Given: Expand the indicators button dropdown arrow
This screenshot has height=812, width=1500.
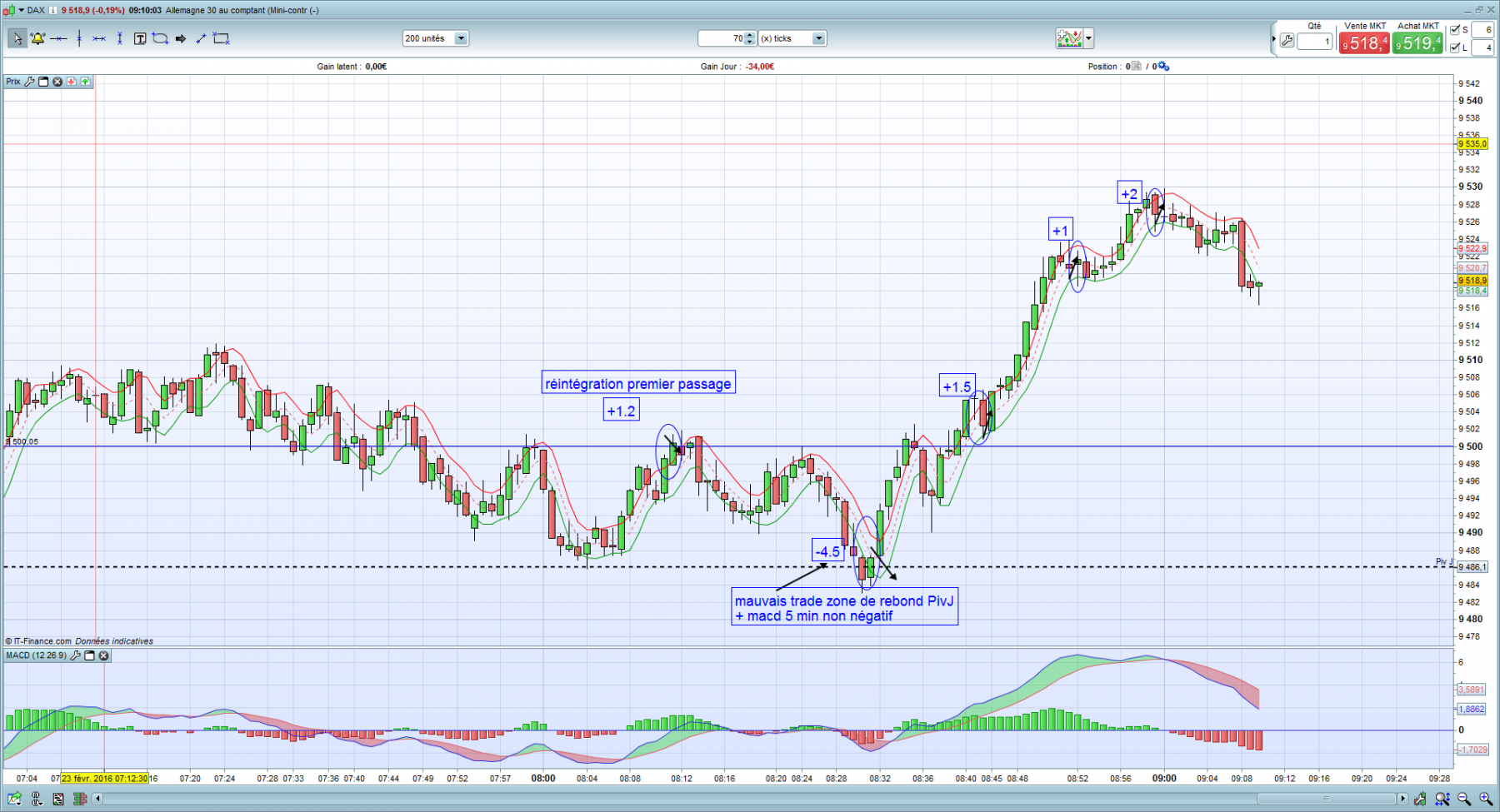Looking at the screenshot, I should 1088,38.
